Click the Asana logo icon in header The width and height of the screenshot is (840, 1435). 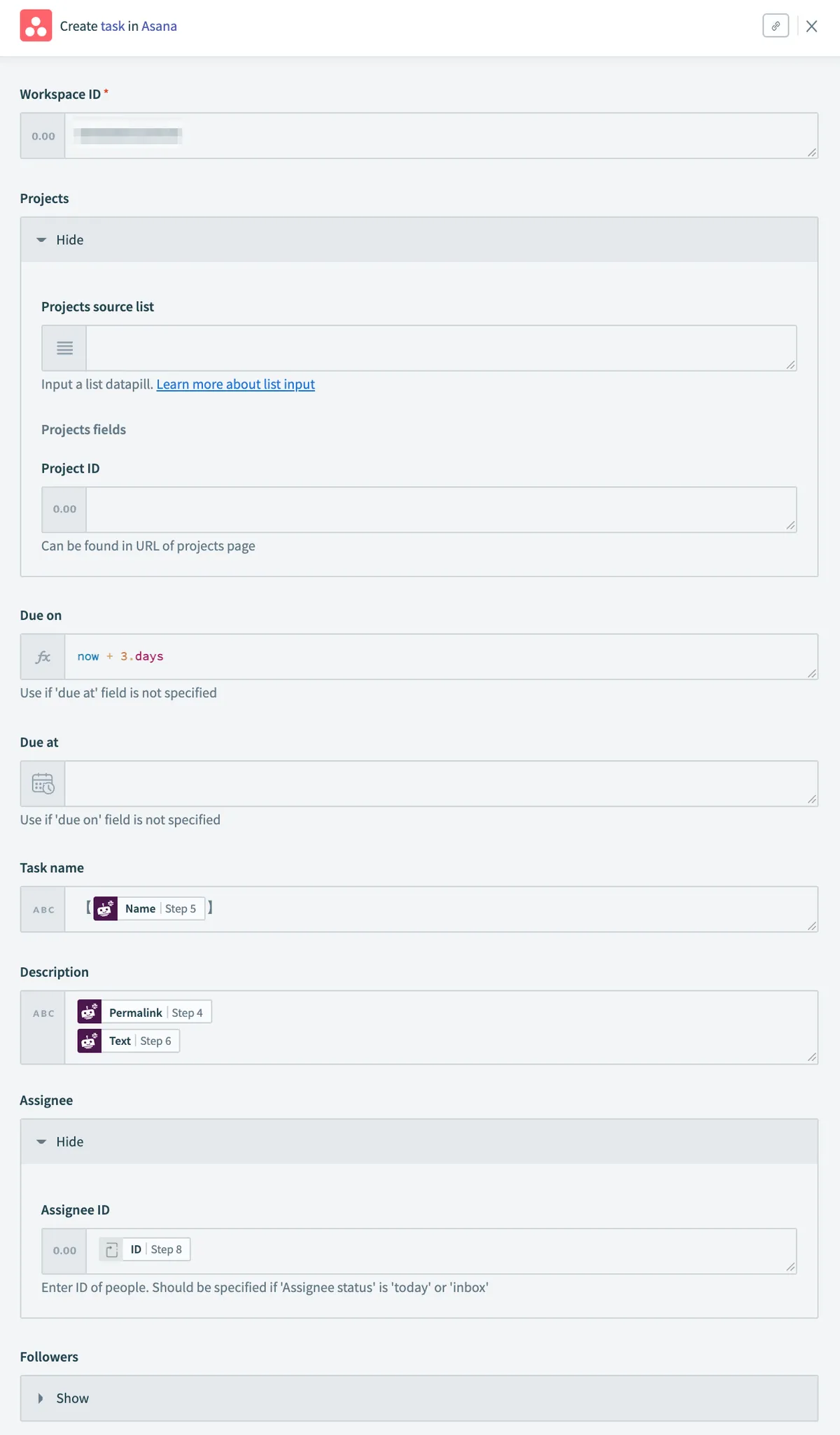click(x=36, y=26)
